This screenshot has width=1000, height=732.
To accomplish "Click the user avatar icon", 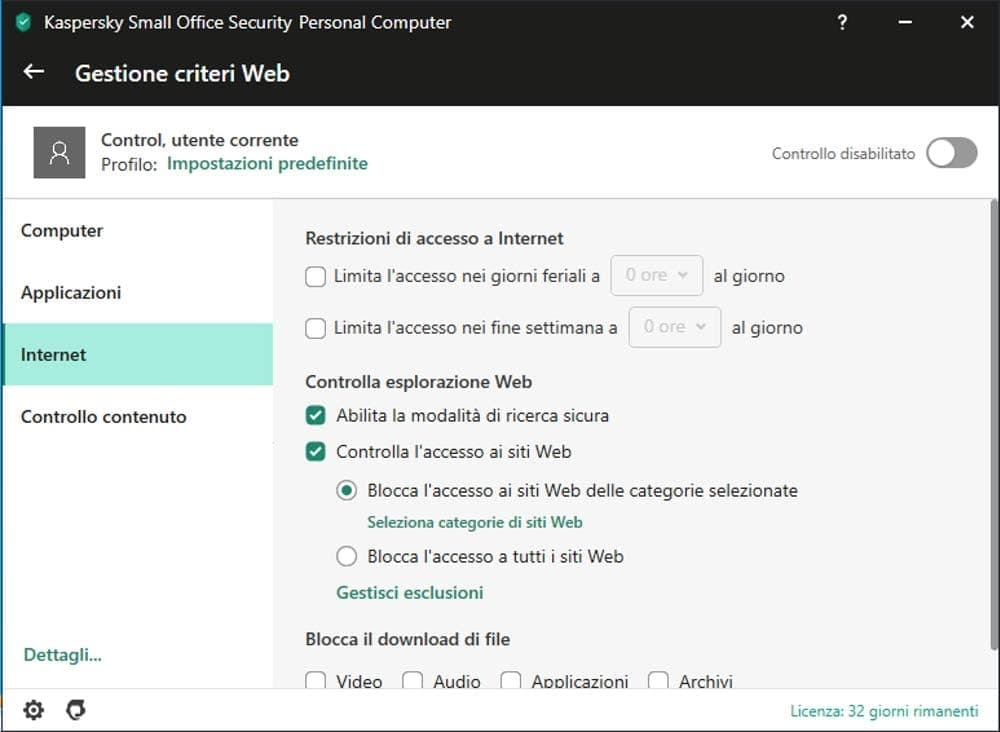I will (59, 152).
